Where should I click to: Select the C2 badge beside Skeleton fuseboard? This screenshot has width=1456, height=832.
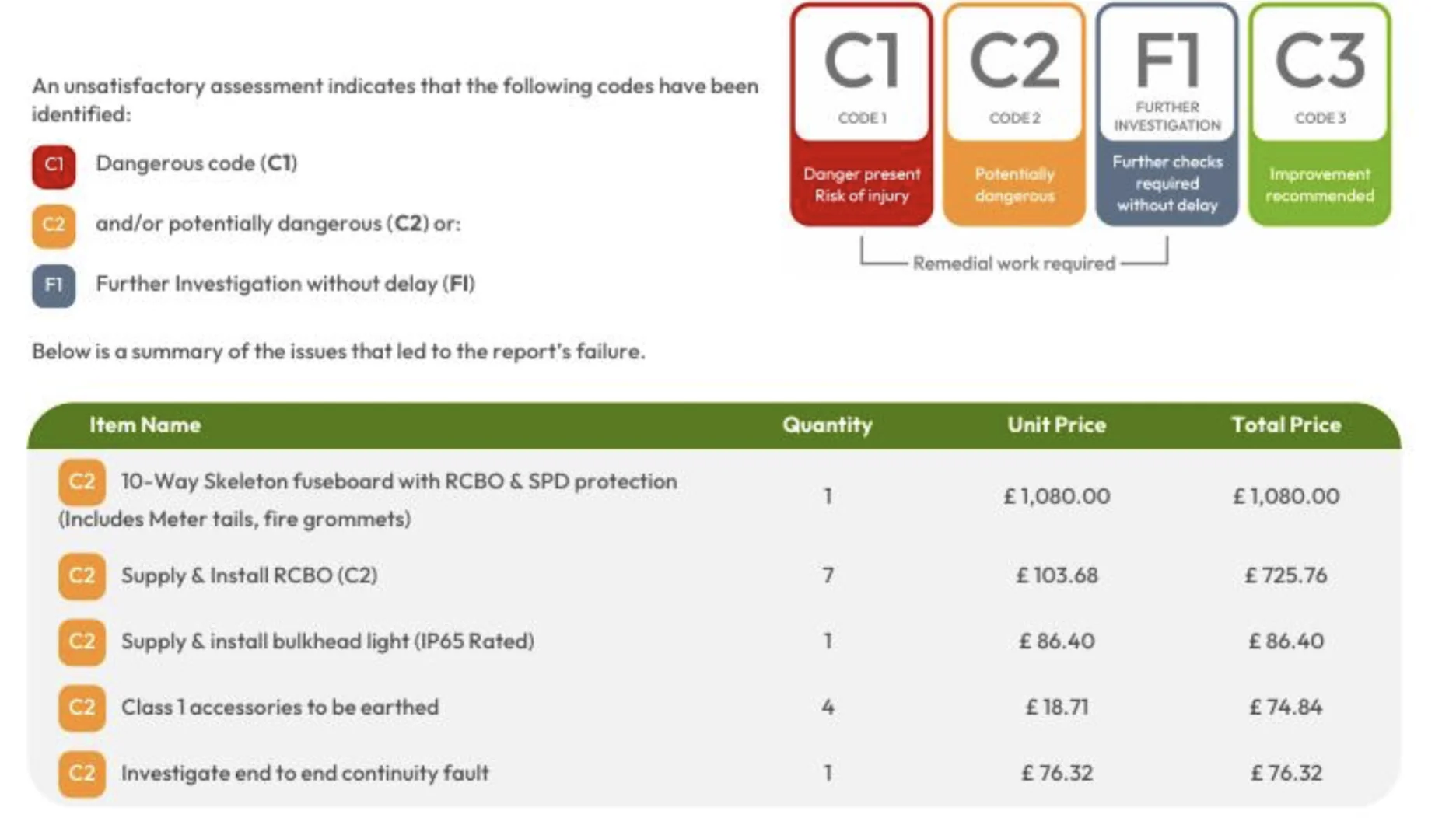coord(82,482)
